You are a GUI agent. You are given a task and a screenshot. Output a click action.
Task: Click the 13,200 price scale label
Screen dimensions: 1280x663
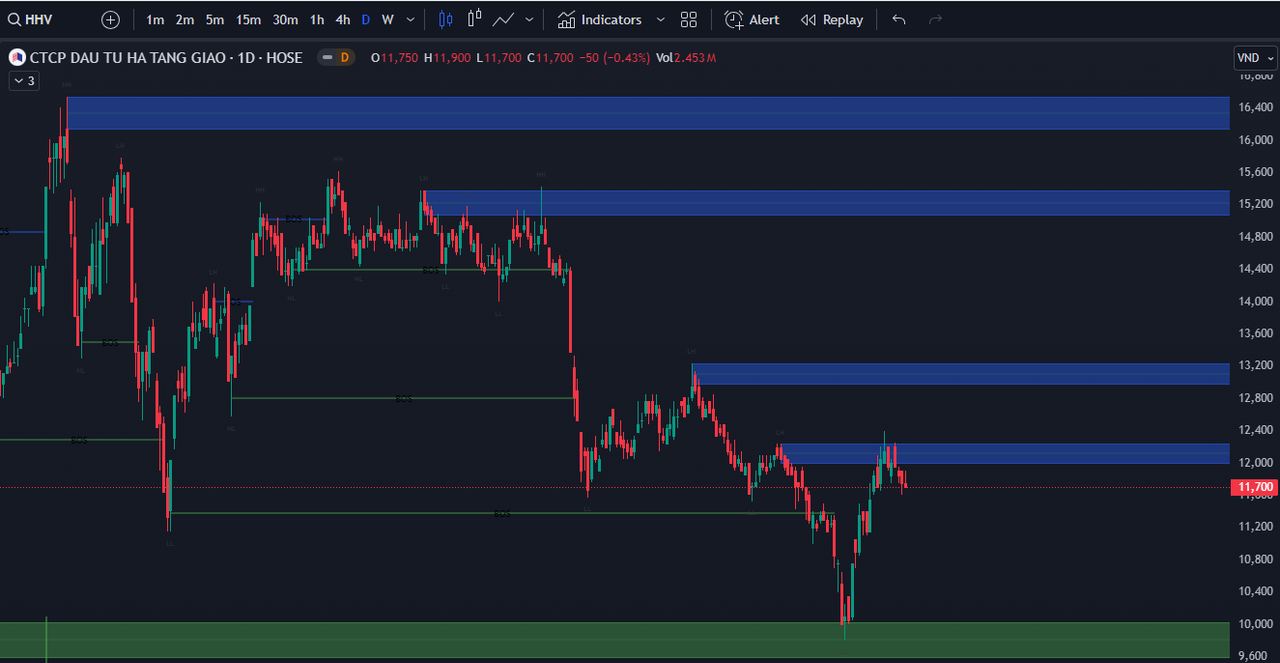[1255, 366]
